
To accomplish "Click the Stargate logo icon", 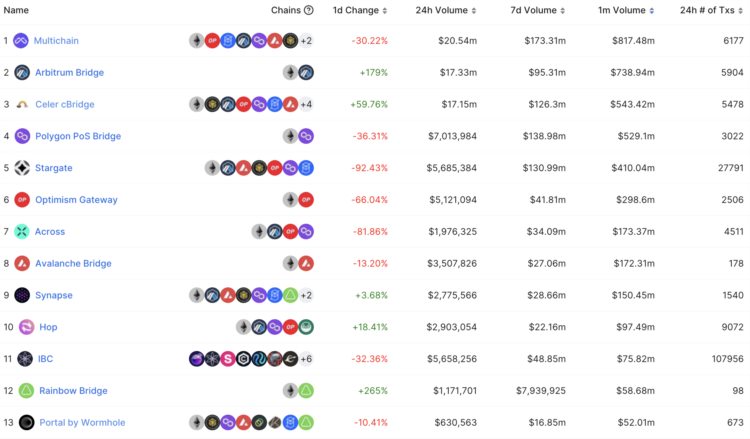I will (22, 168).
